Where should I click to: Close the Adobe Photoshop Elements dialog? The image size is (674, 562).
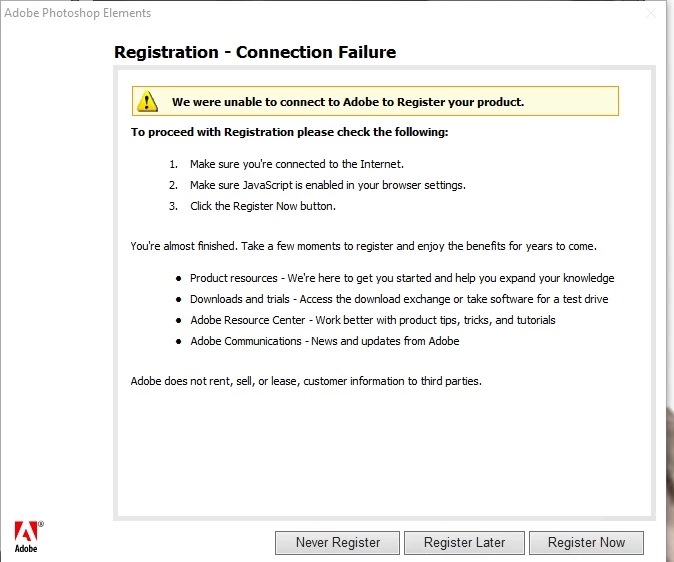click(651, 13)
